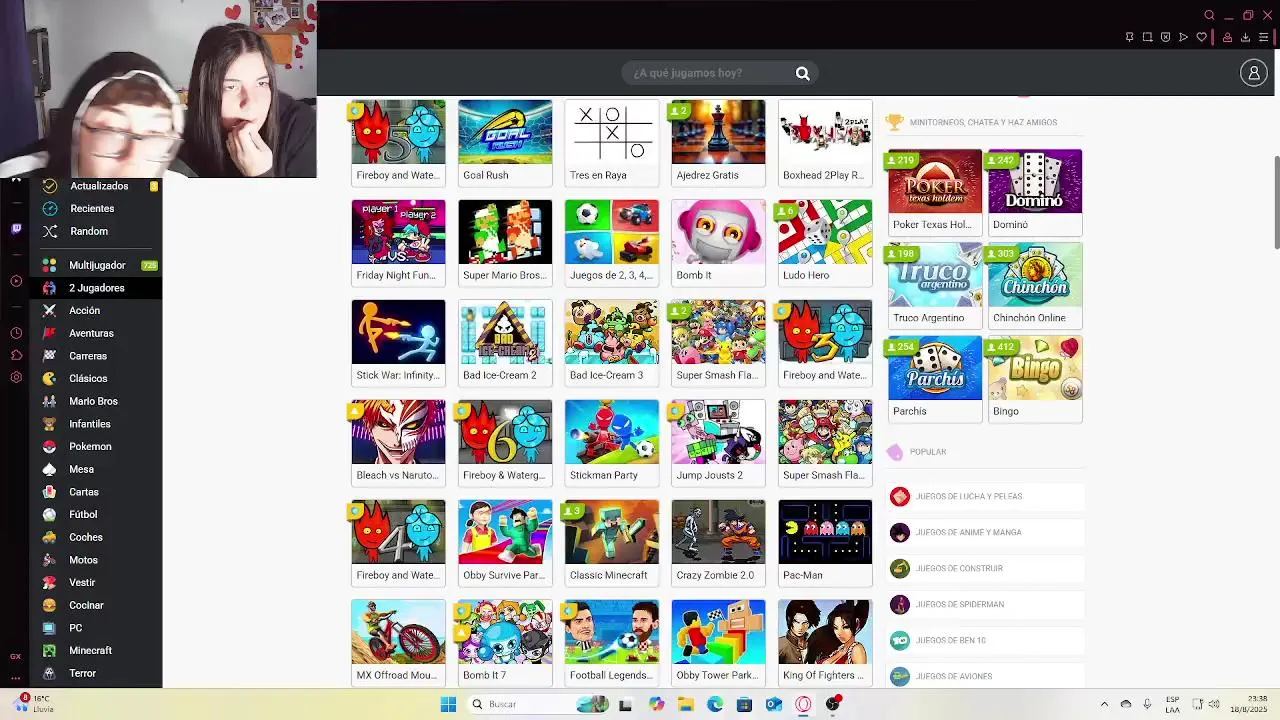Open the Terror category
1280x720 pixels.
(98, 673)
